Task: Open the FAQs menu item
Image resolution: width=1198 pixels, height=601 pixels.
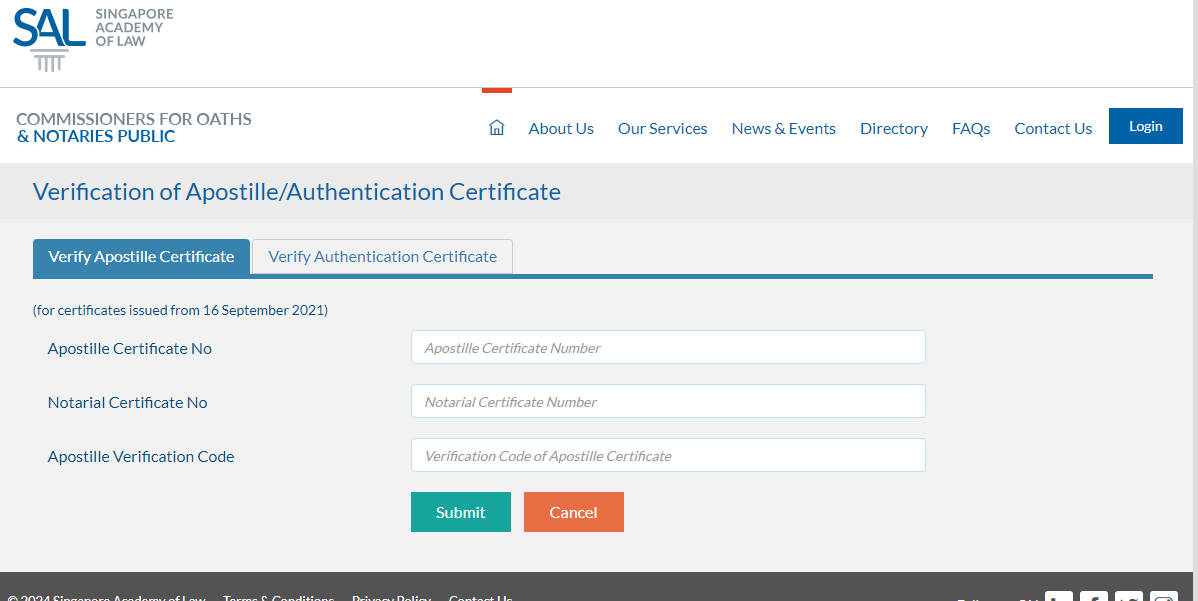Action: pyautogui.click(x=970, y=128)
